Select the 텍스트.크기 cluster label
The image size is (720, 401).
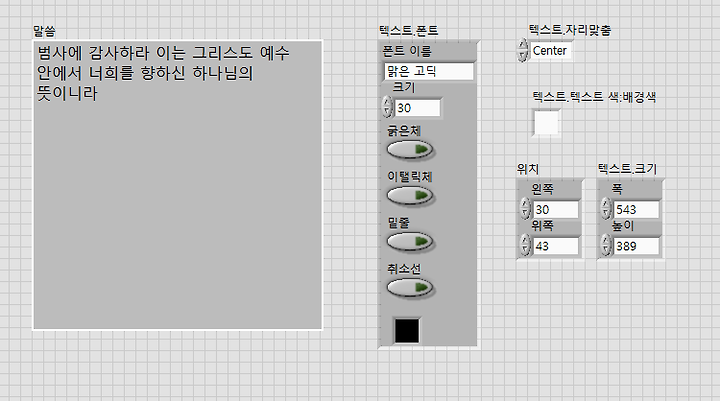tap(627, 169)
